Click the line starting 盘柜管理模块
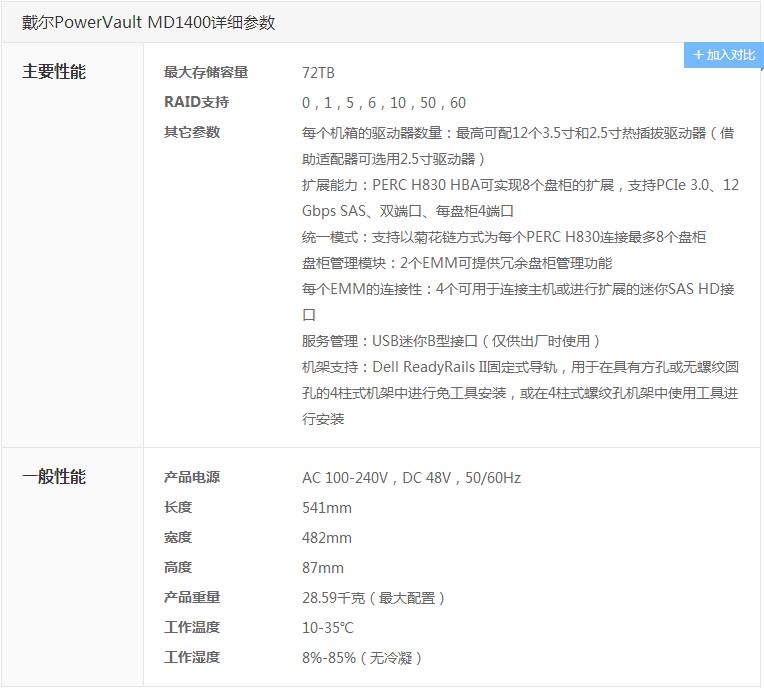Viewport: 764px width, 688px height. coord(457,263)
